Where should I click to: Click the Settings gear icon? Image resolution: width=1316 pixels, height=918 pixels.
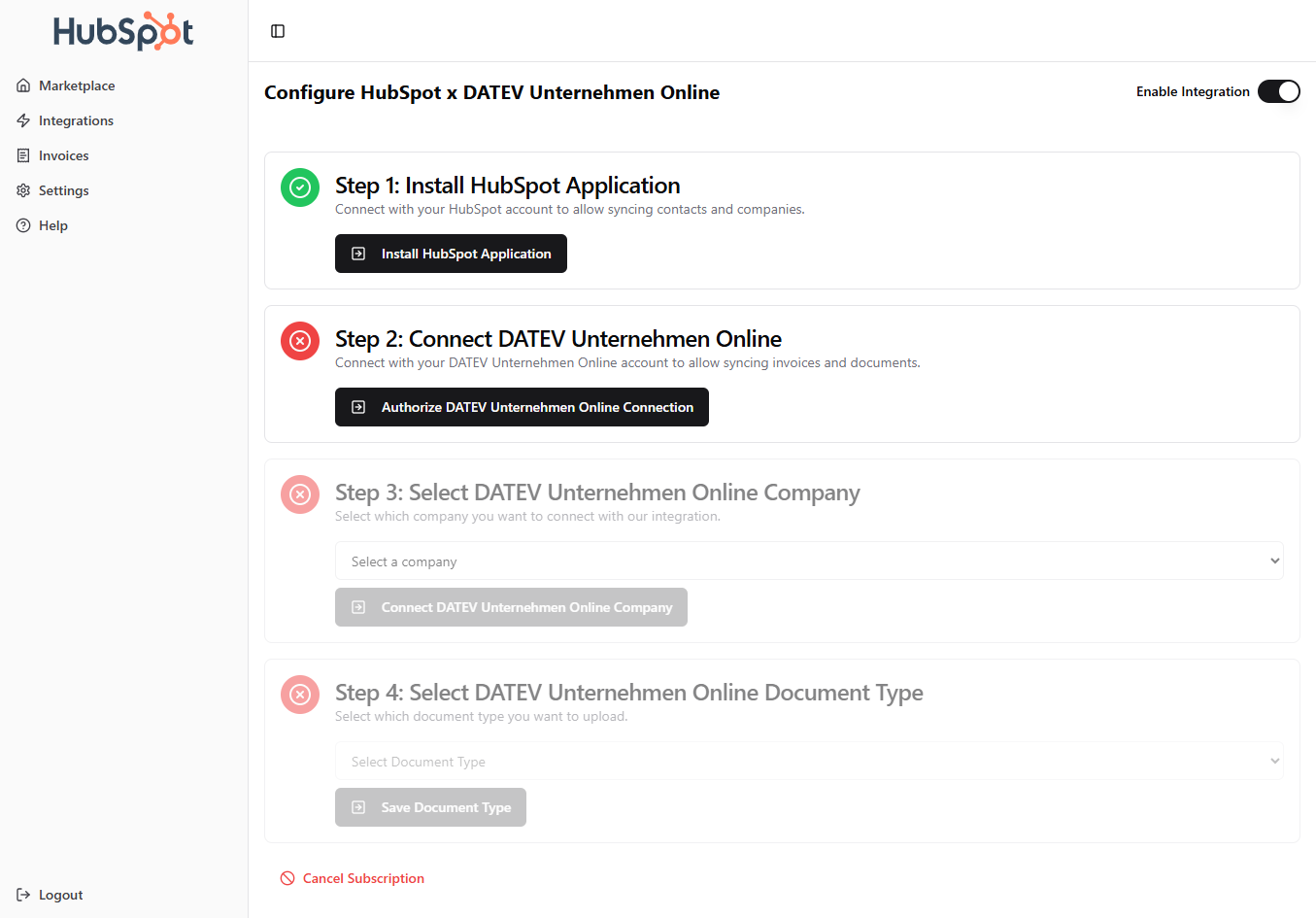point(23,190)
